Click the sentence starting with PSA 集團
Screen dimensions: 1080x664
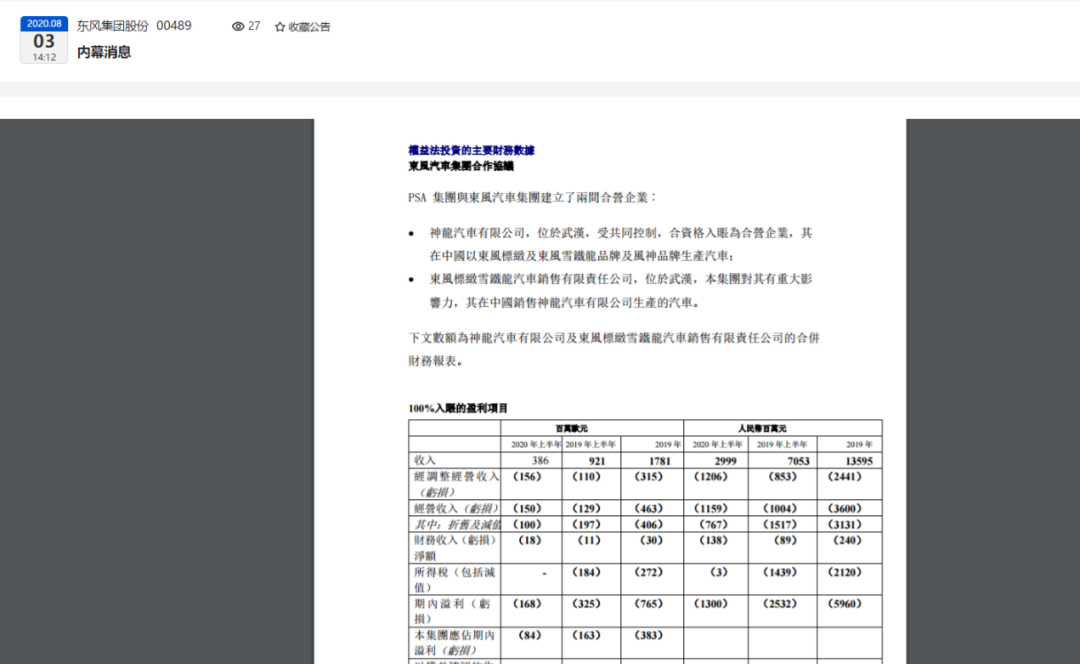pyautogui.click(x=532, y=198)
